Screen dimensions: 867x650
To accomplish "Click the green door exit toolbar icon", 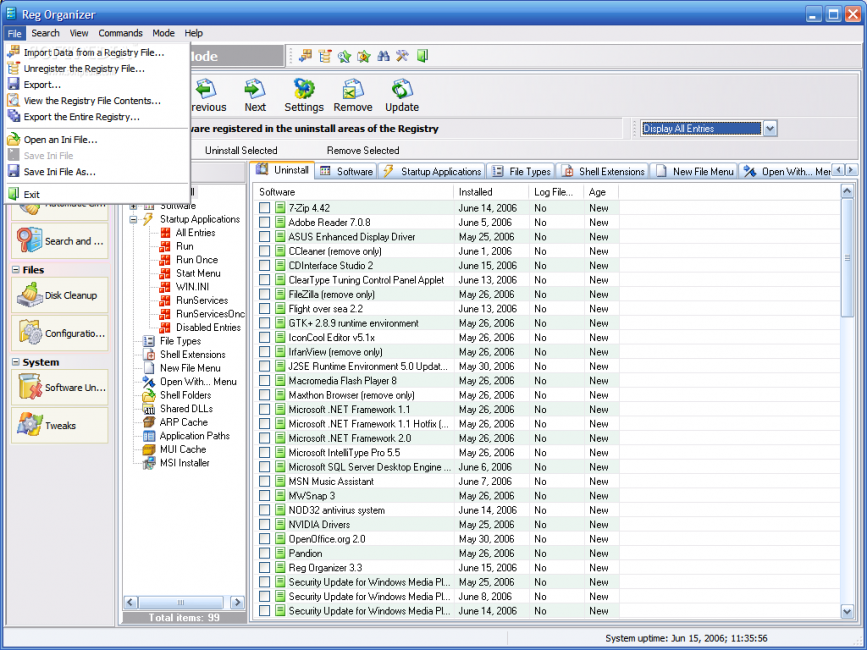I will click(422, 56).
